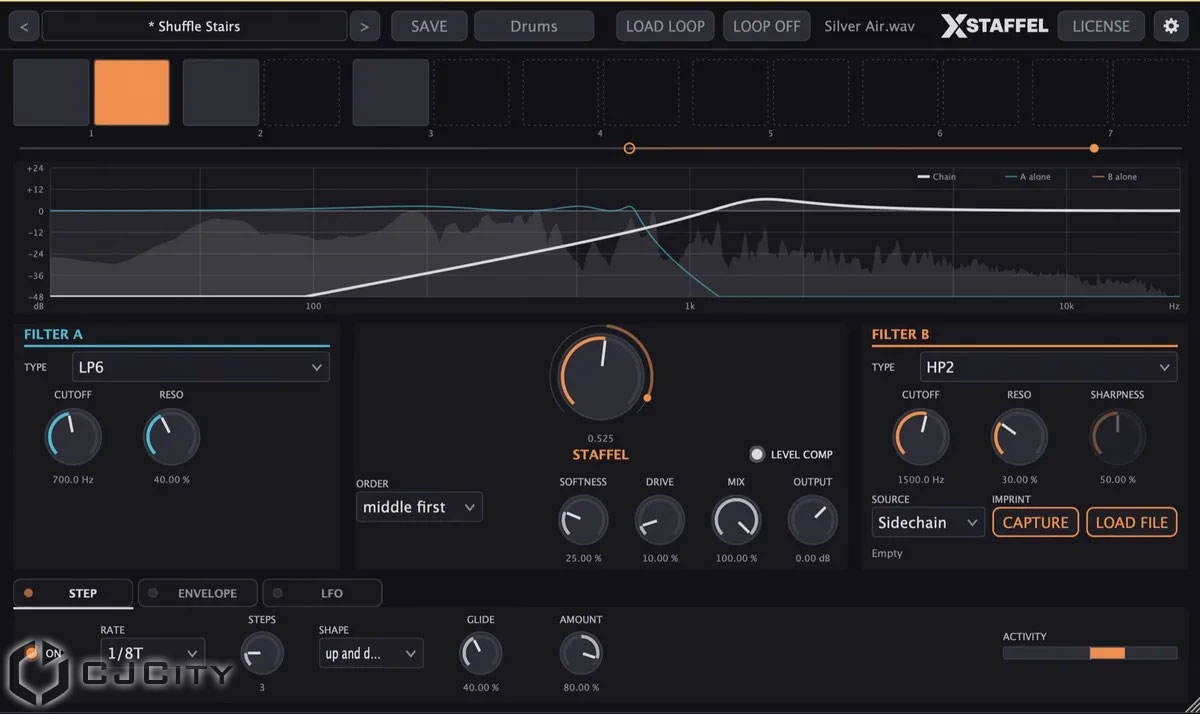This screenshot has width=1200, height=714.
Task: Toggle the LOOP OFF button
Action: click(766, 26)
